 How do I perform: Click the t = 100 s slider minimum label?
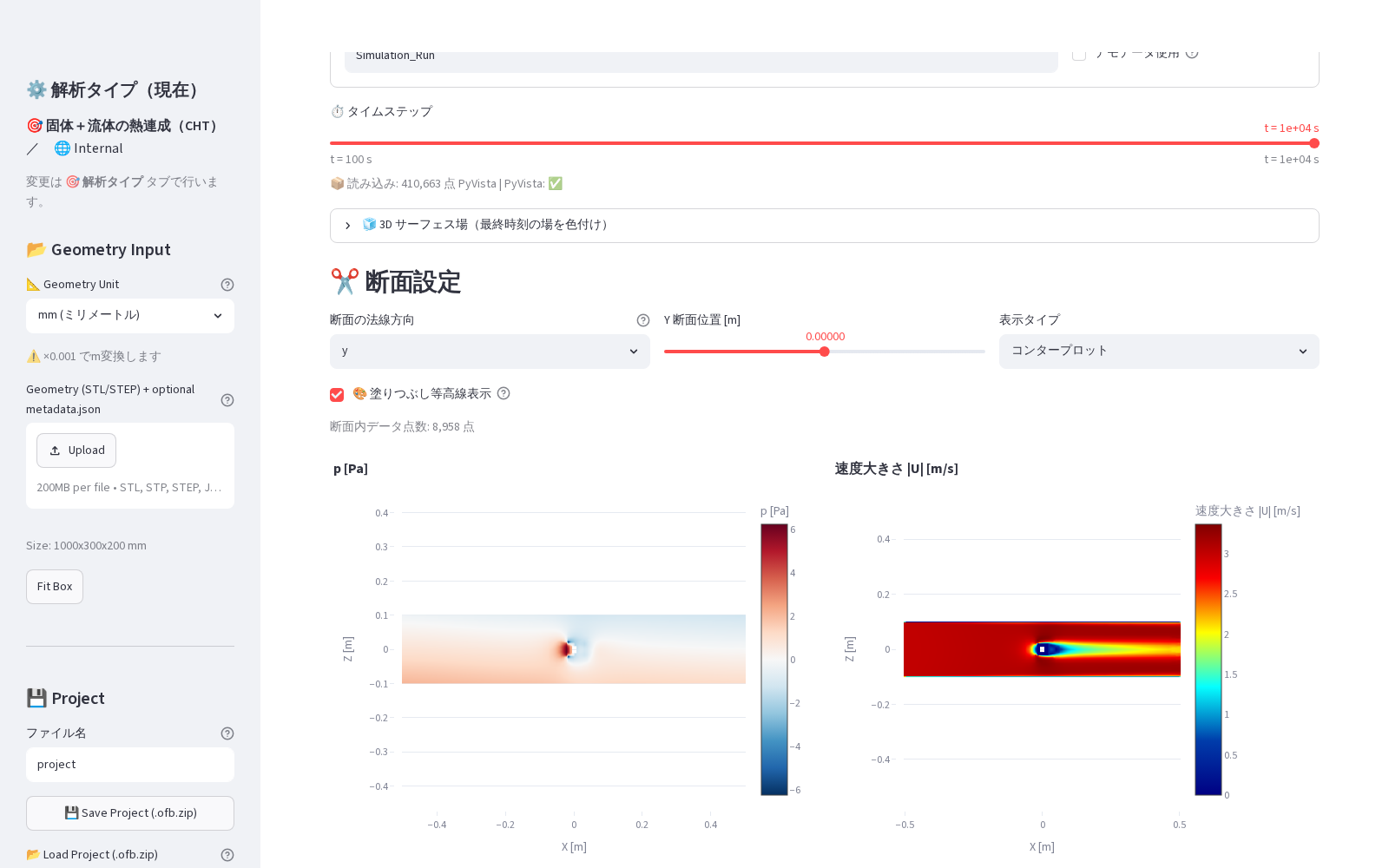(351, 160)
